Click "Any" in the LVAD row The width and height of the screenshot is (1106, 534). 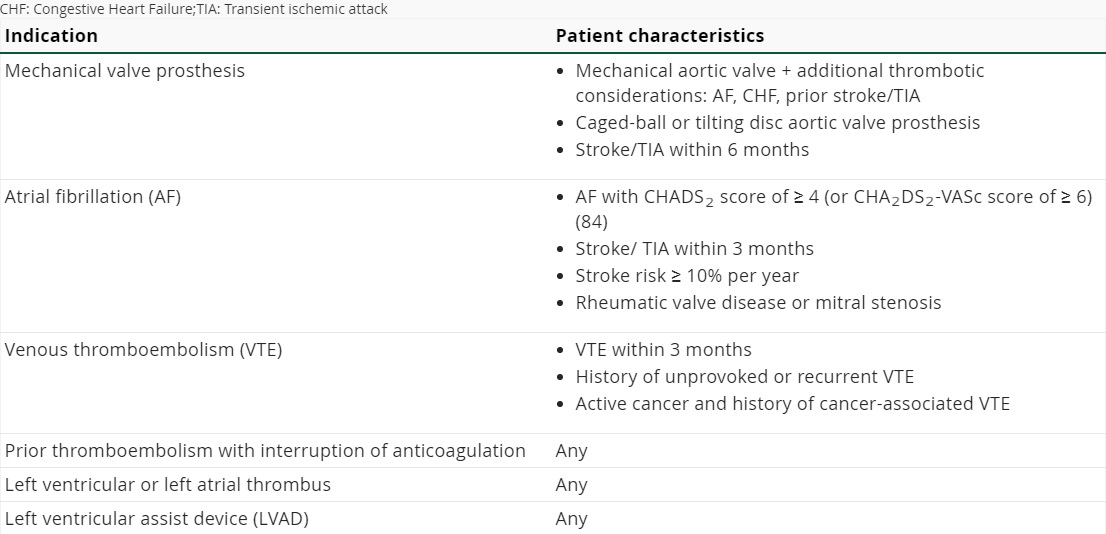coord(571,519)
